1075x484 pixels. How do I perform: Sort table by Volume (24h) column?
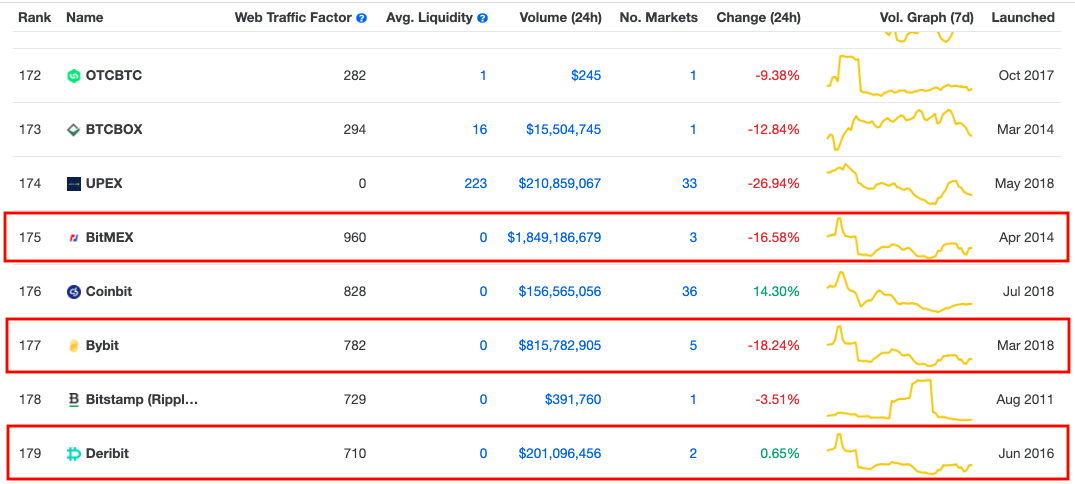tap(560, 18)
